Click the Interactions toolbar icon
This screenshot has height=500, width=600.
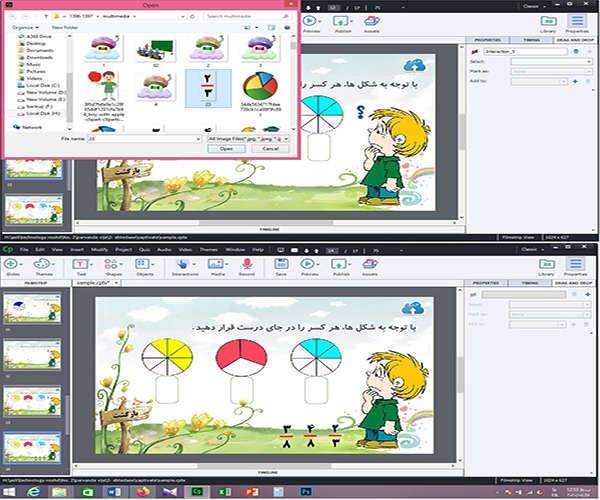click(x=184, y=265)
